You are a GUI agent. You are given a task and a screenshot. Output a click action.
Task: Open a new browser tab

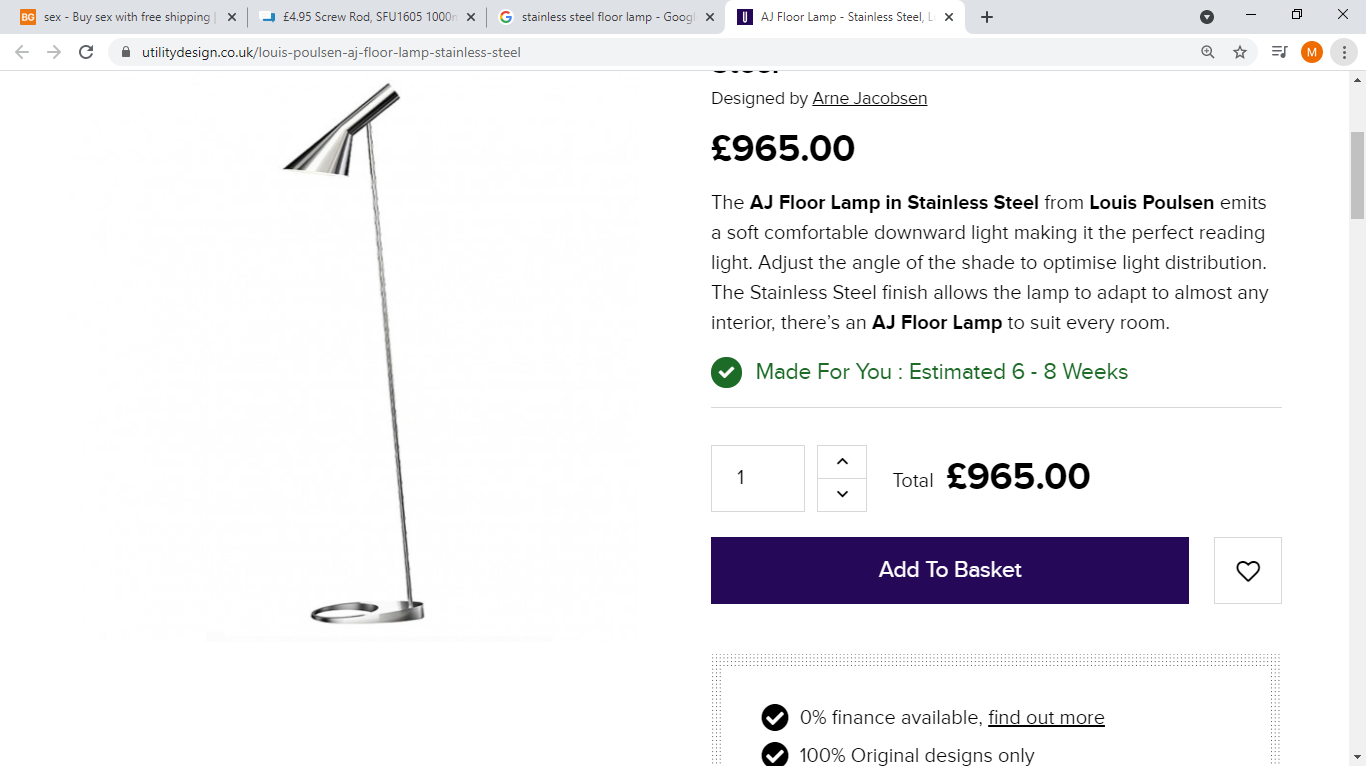pos(987,17)
